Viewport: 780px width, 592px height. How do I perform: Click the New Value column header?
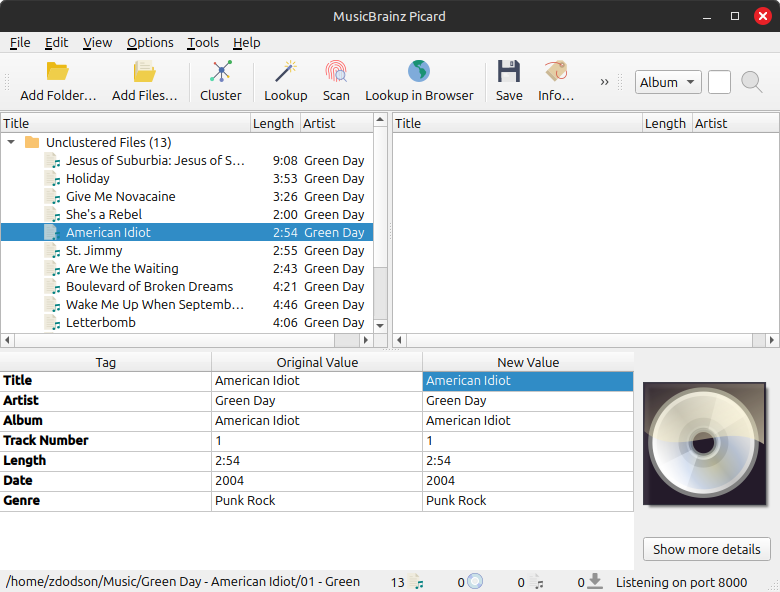pyautogui.click(x=528, y=362)
